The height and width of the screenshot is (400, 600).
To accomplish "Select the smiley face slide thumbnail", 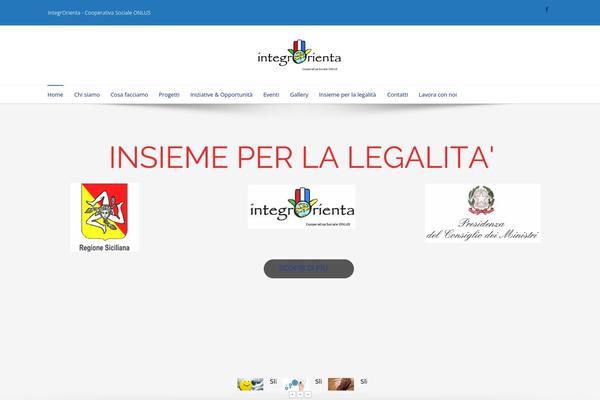I will [x=250, y=384].
